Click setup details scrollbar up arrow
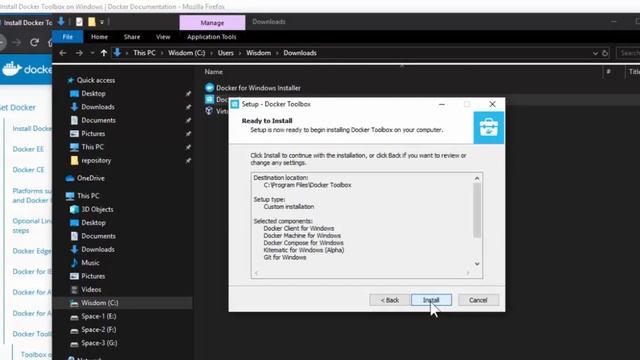The image size is (640, 360). (477, 178)
